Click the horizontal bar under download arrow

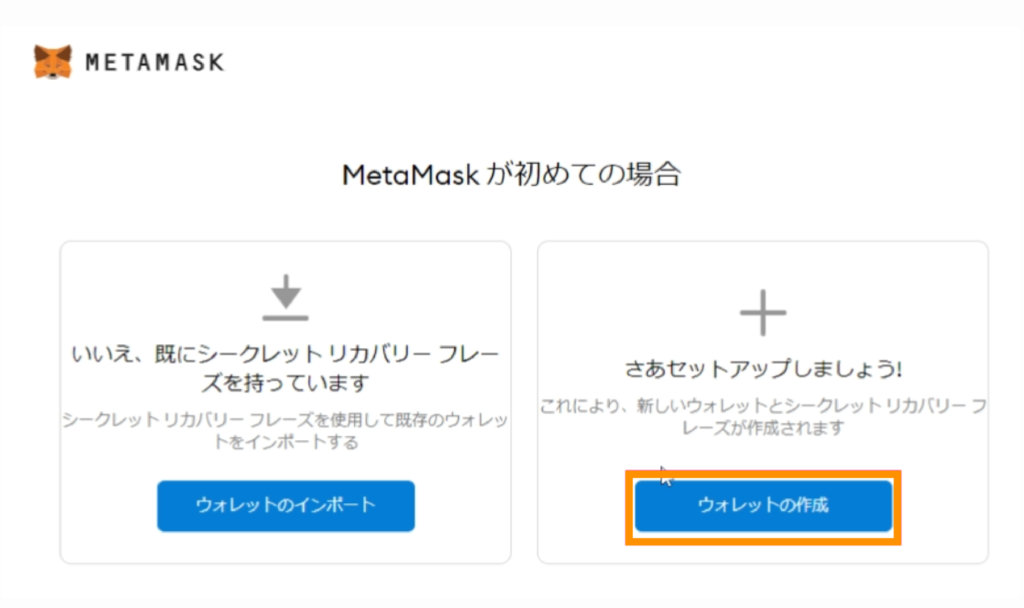coord(286,317)
